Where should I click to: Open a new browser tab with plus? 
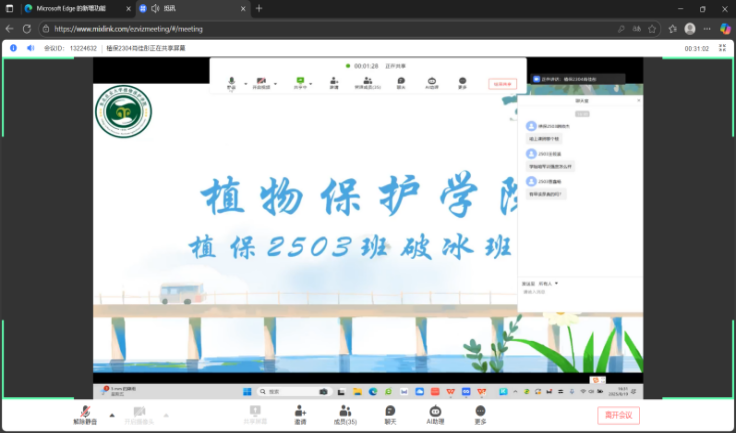259,8
